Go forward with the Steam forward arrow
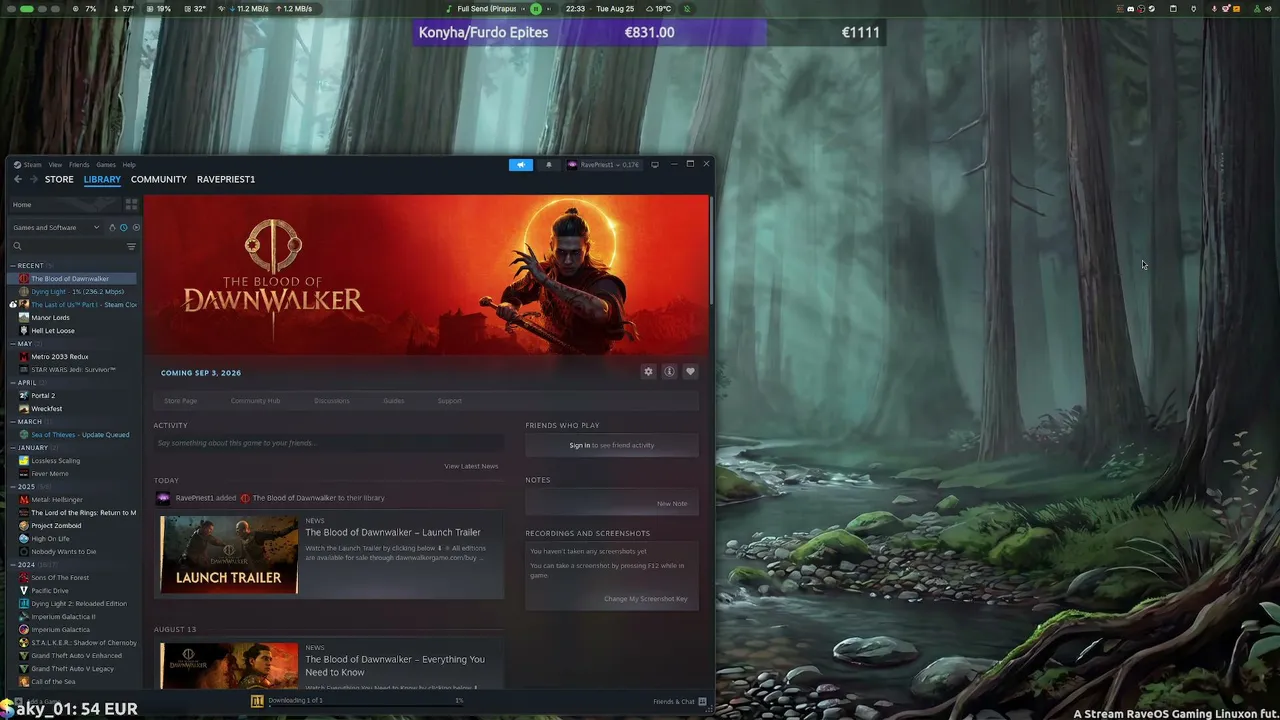The width and height of the screenshot is (1280, 720). coord(33,179)
